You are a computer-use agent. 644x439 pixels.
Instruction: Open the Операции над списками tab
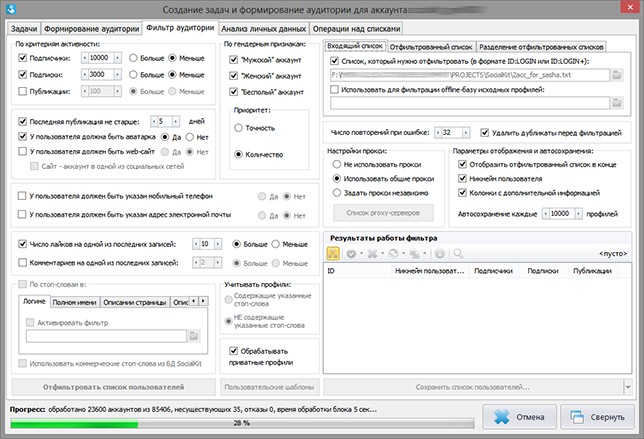tap(356, 29)
